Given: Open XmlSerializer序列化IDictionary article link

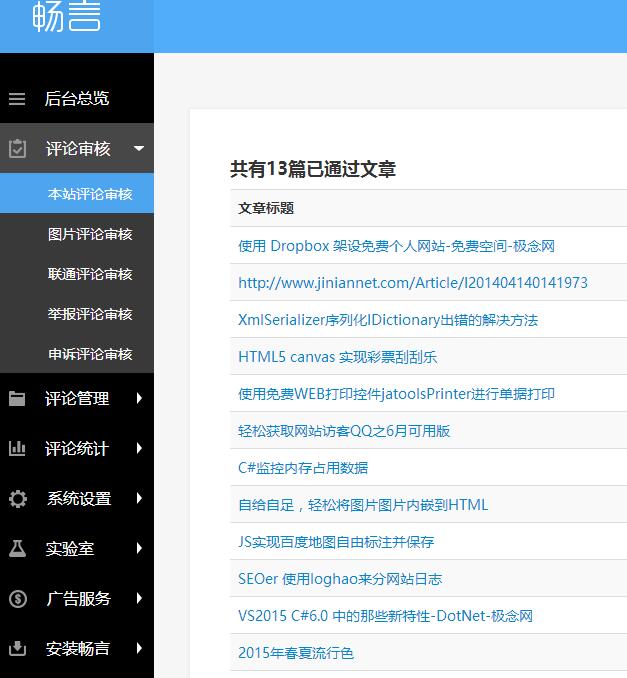Looking at the screenshot, I should click(x=388, y=320).
